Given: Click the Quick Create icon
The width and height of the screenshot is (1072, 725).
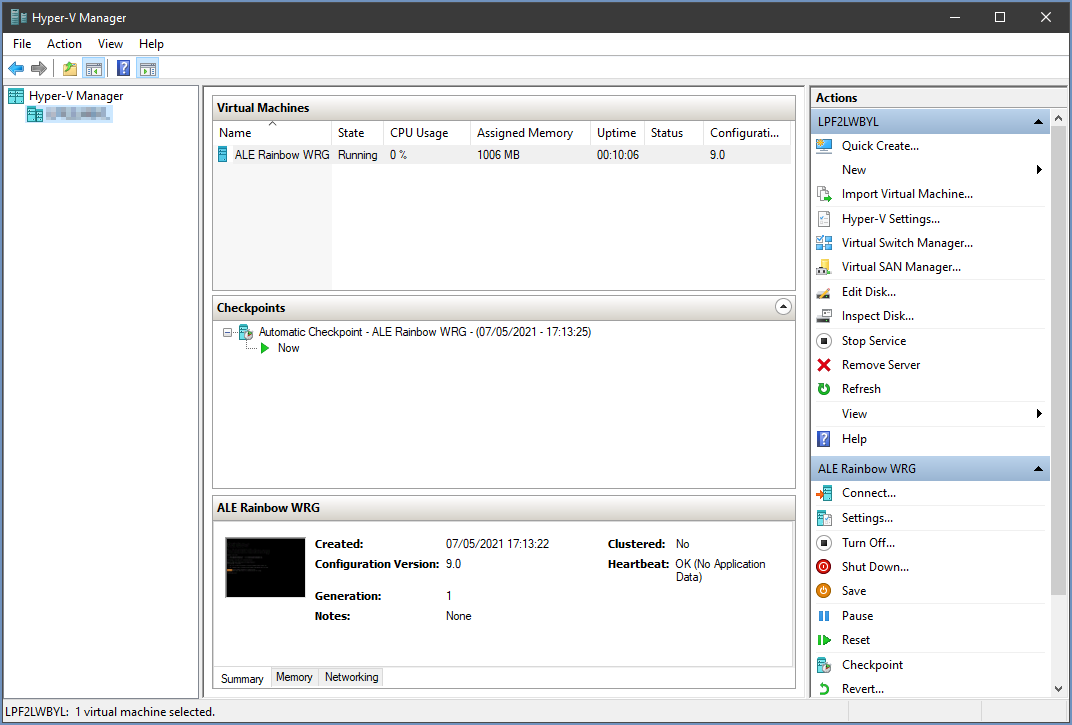Looking at the screenshot, I should tap(824, 146).
